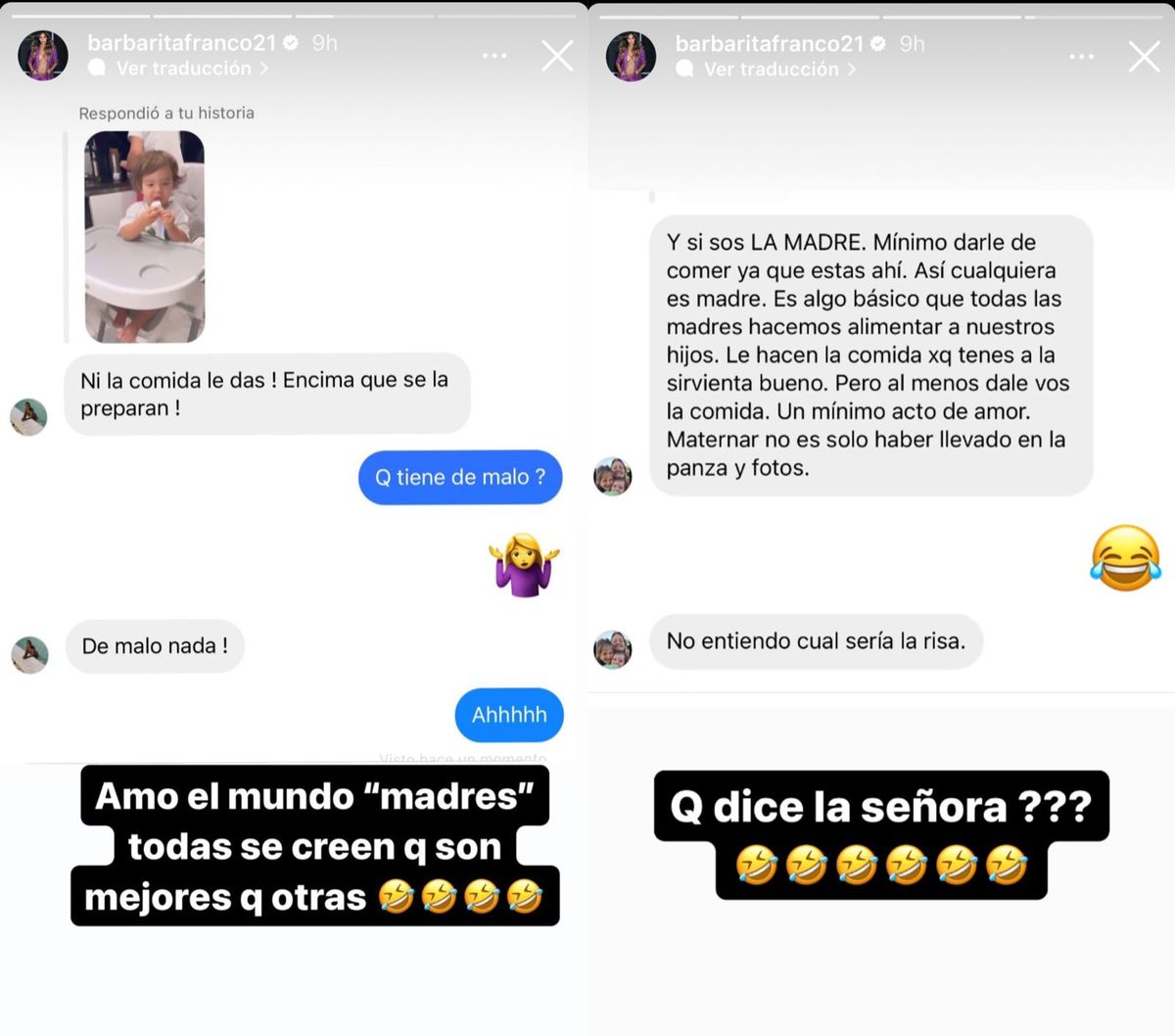
Task: Open barbaritafranco21 profile picture in right story
Action: pyautogui.click(x=631, y=56)
